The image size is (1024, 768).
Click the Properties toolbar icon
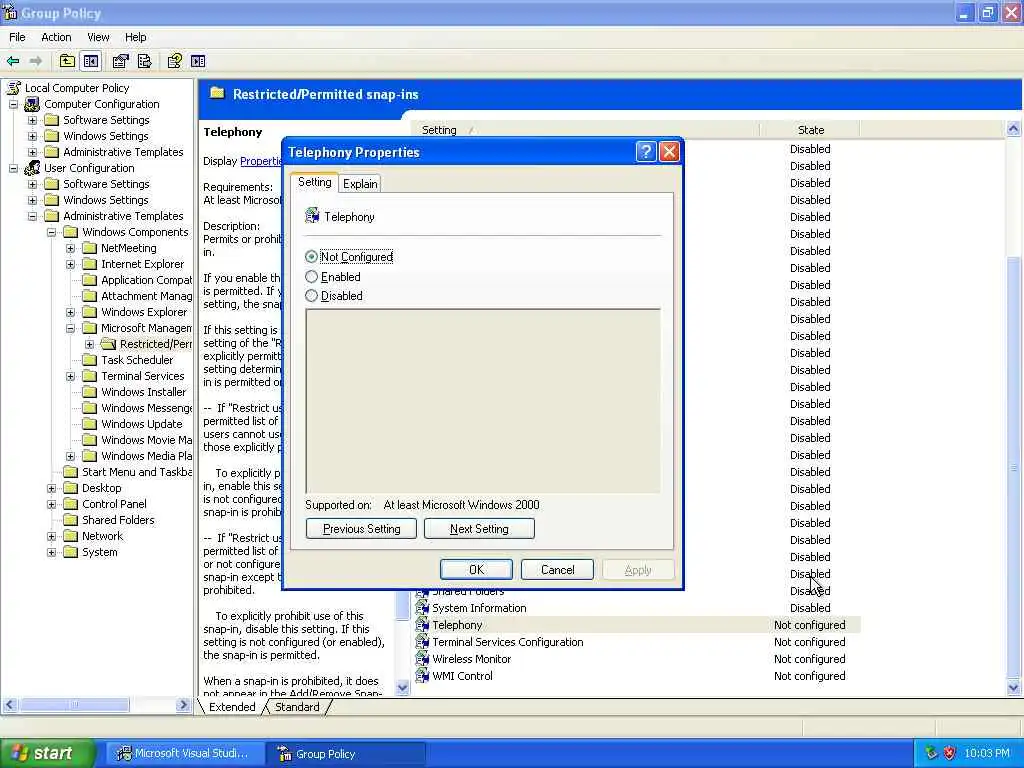pyautogui.click(x=121, y=61)
